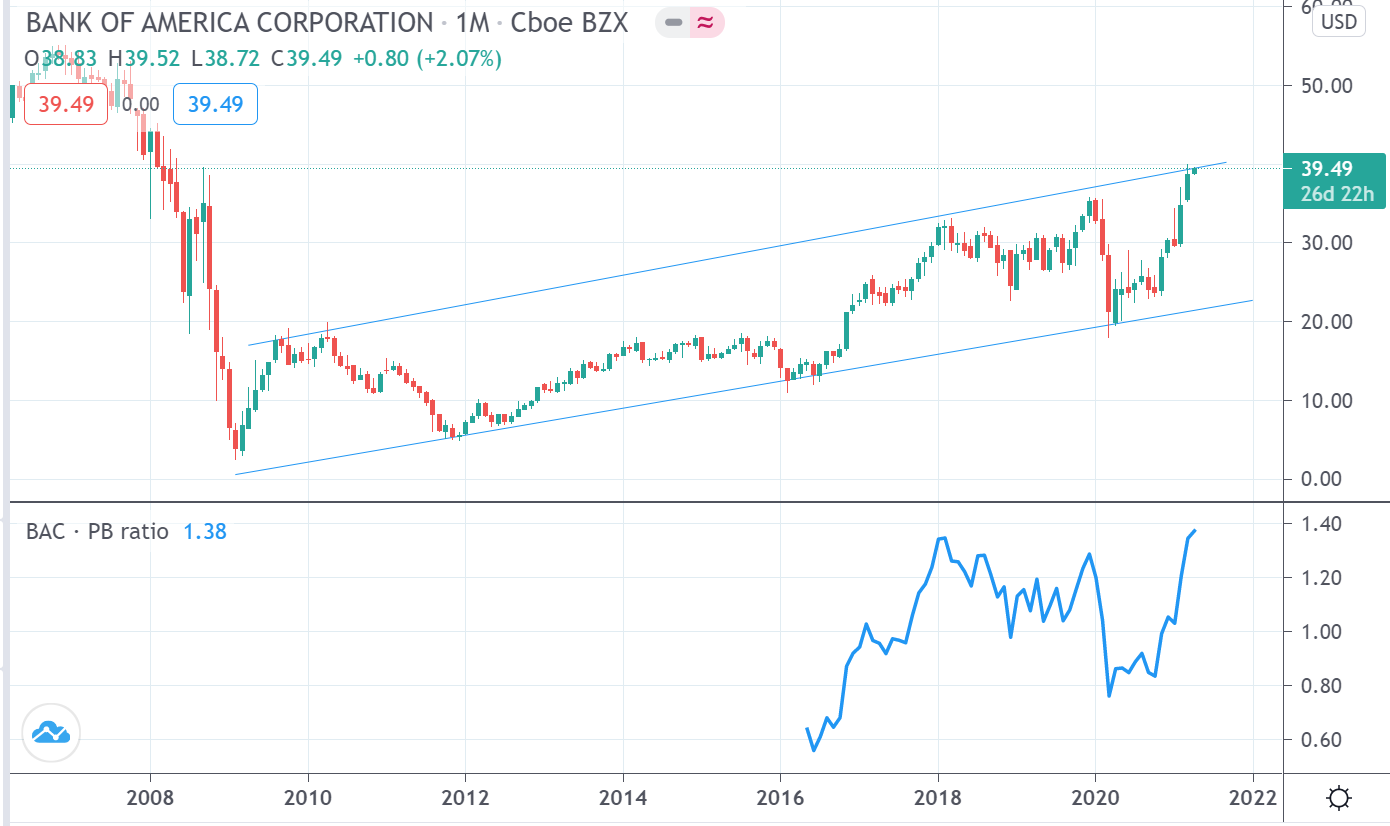
Task: Click the close value C39.49
Action: pyautogui.click(x=305, y=59)
